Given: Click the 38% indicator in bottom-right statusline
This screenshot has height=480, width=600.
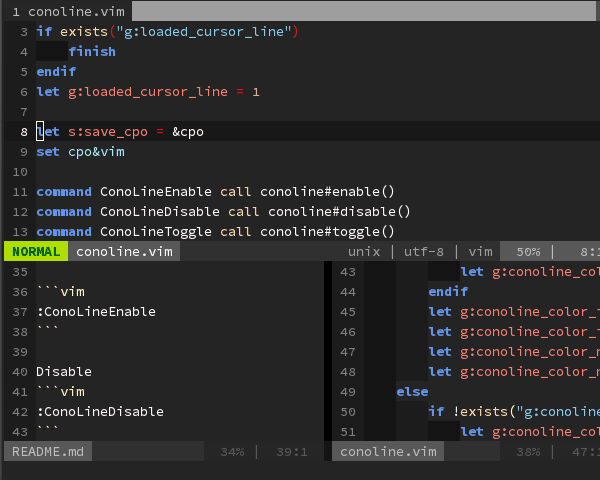Looking at the screenshot, I should click(x=528, y=452).
